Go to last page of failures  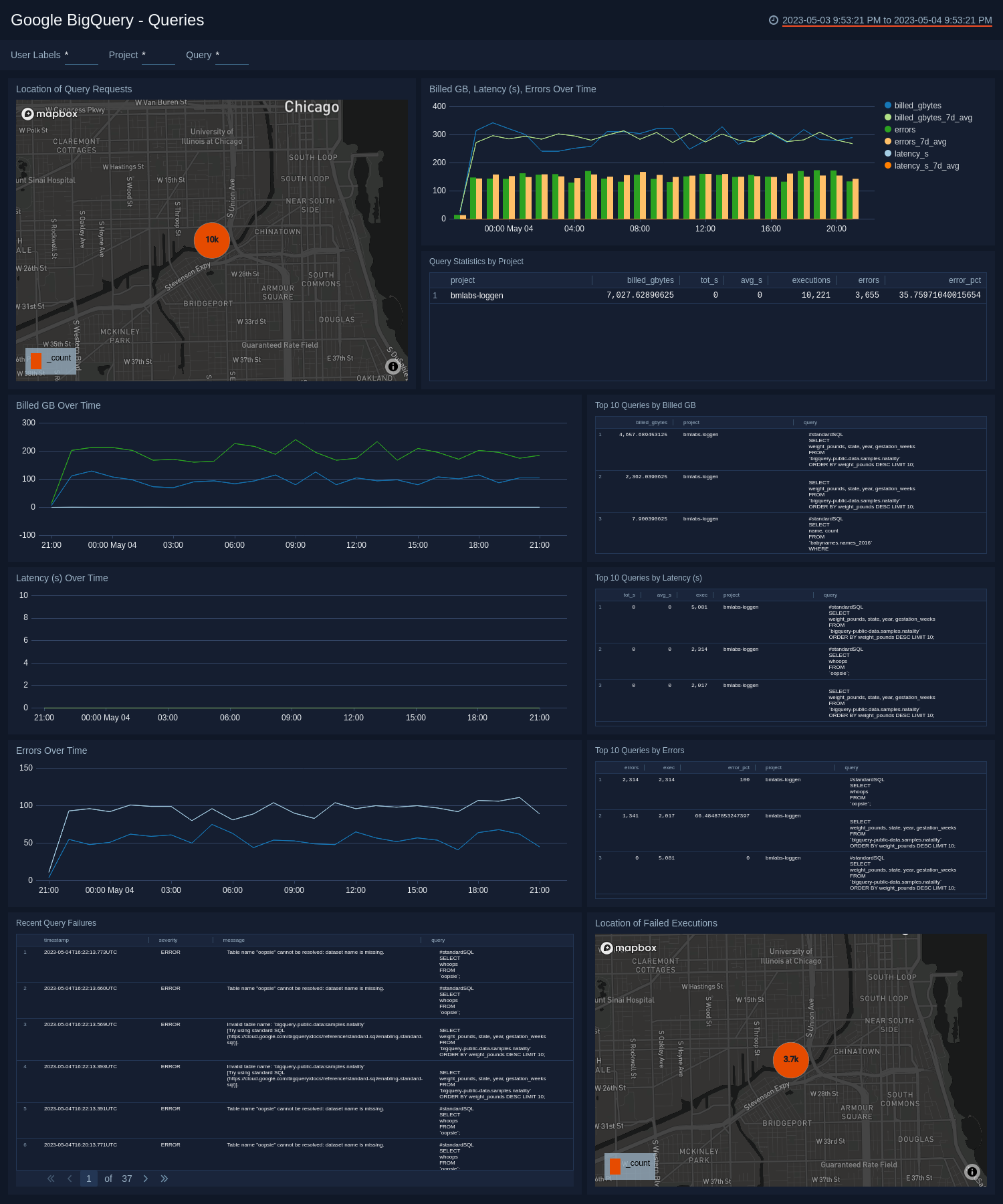coord(164,1179)
